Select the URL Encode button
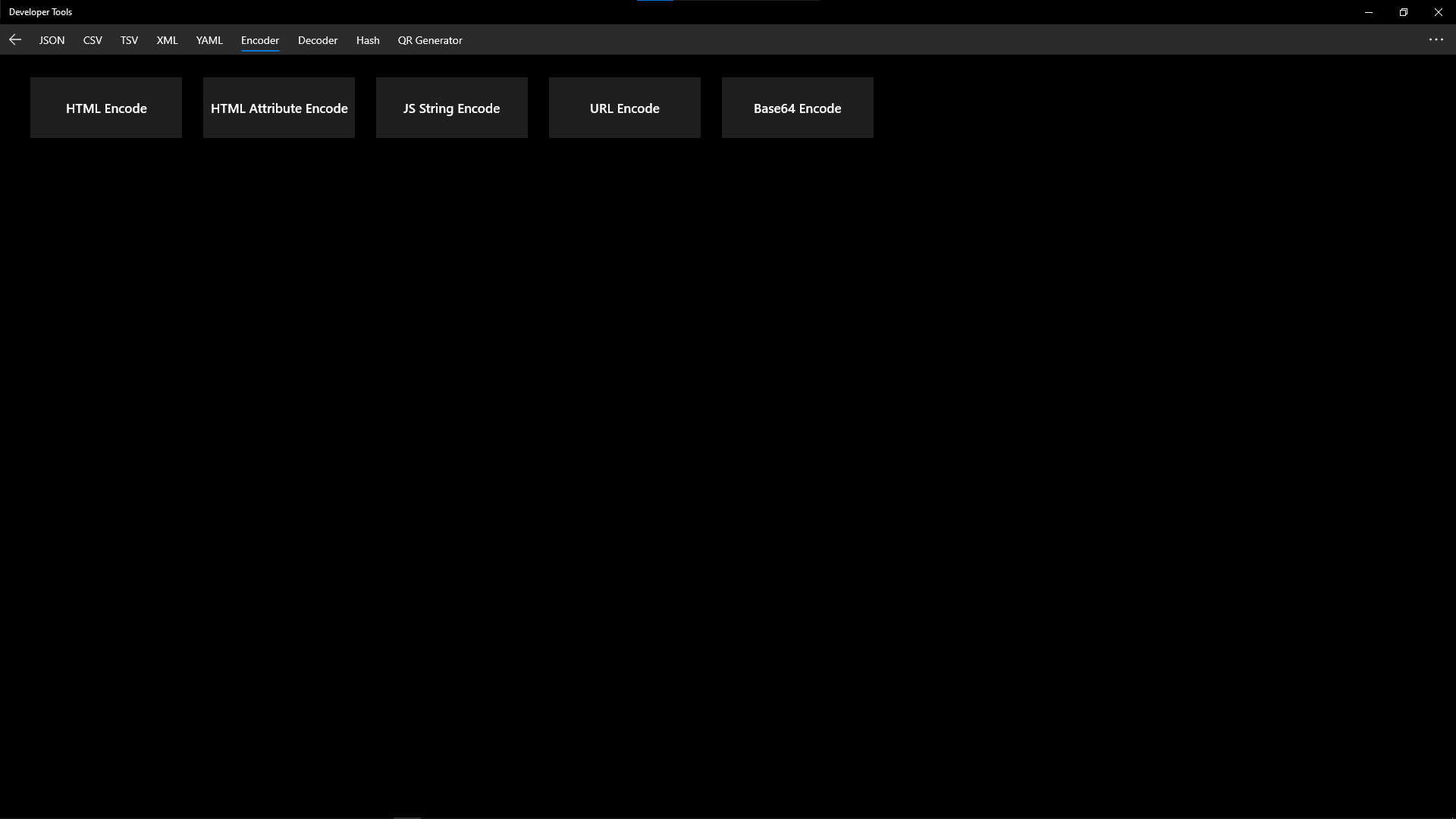Viewport: 1456px width, 819px height. tap(625, 108)
